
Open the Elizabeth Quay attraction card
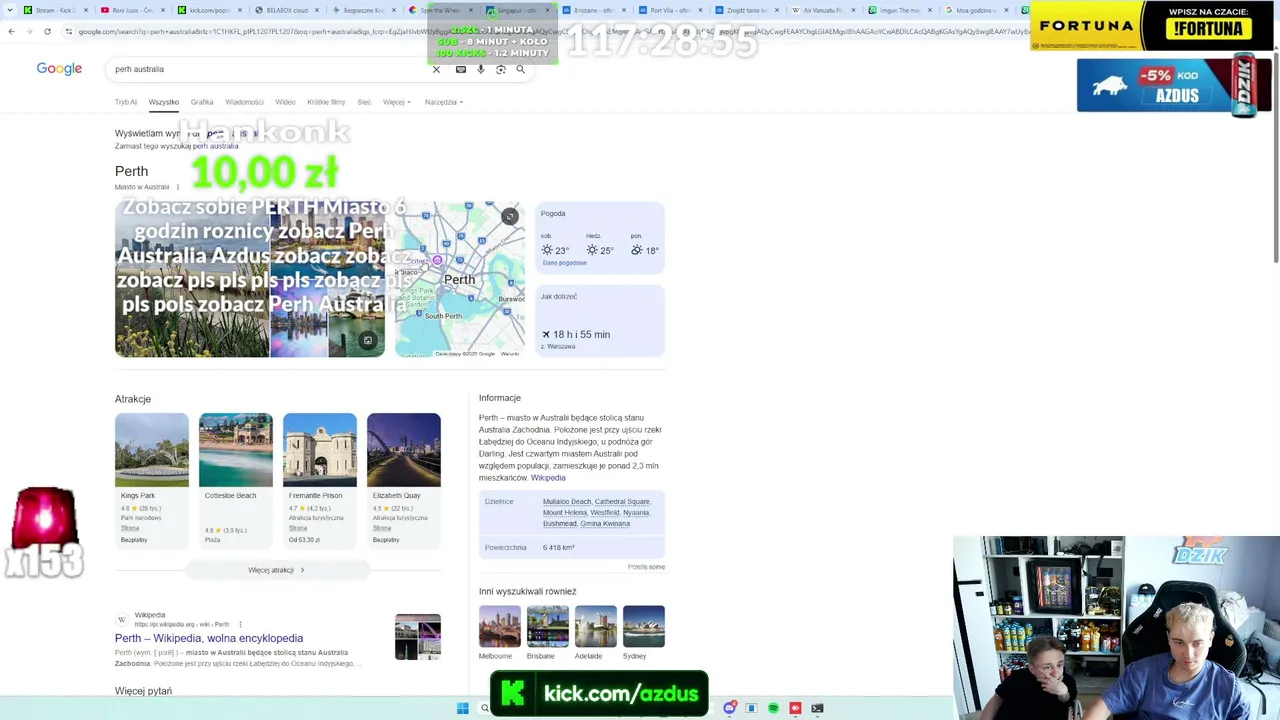(x=404, y=480)
